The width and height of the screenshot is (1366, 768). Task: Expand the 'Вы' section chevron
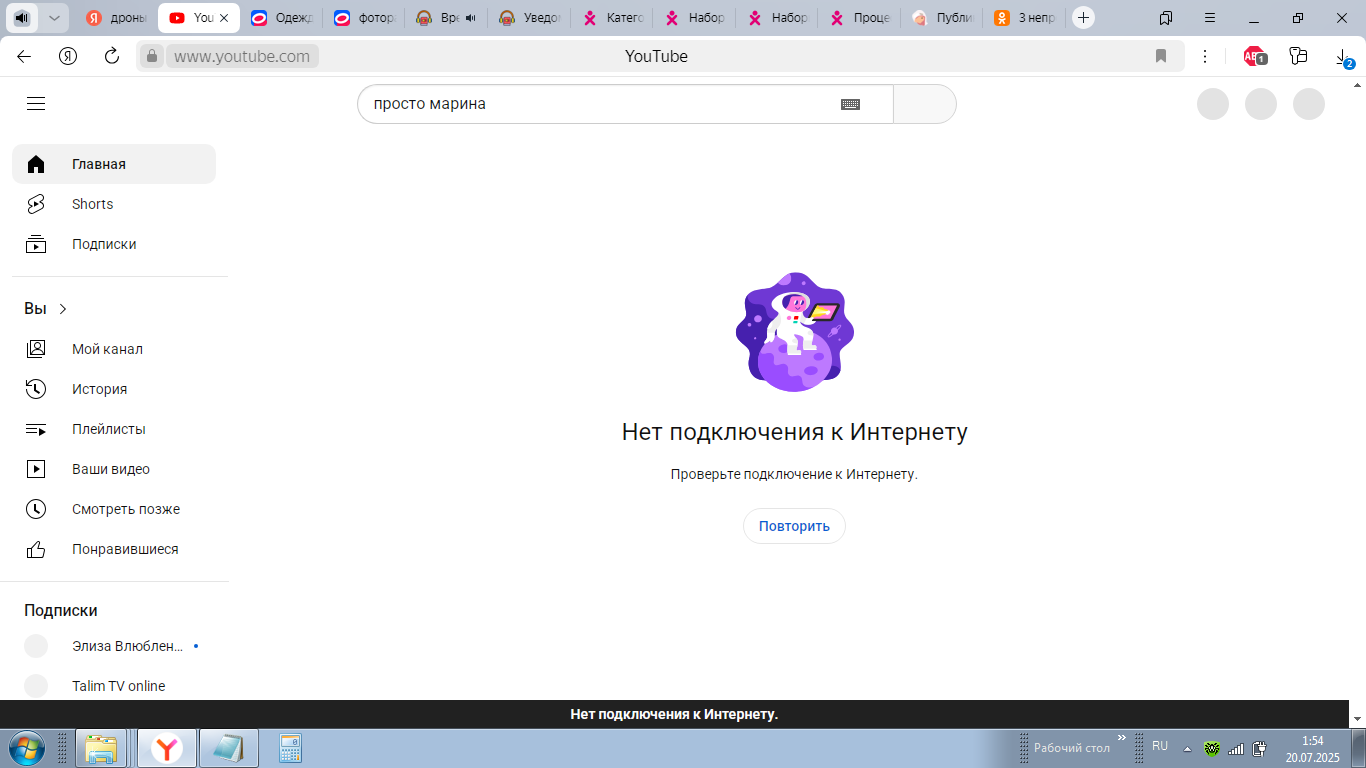tap(63, 309)
